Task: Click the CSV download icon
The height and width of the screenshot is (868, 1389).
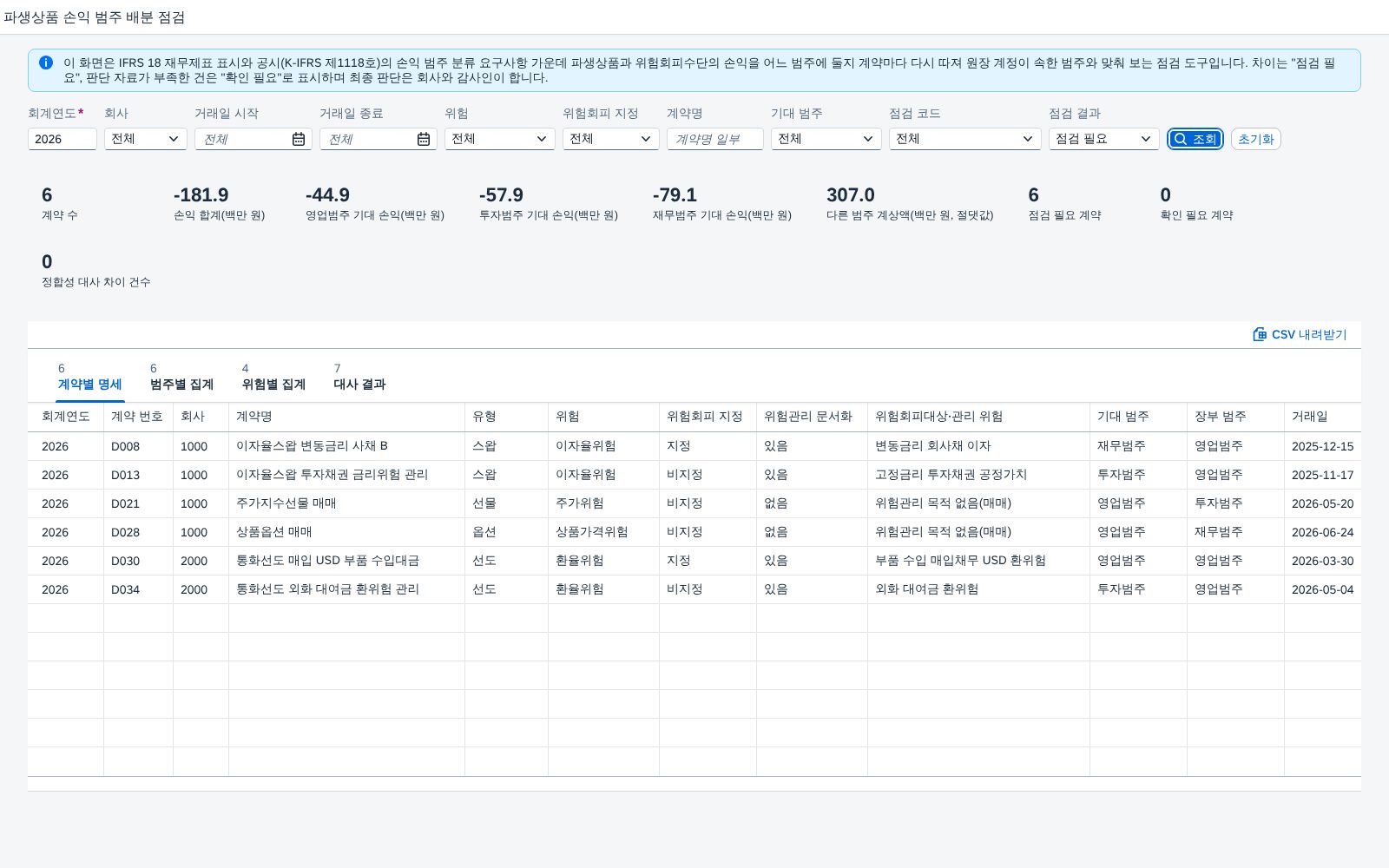Action: [1260, 334]
